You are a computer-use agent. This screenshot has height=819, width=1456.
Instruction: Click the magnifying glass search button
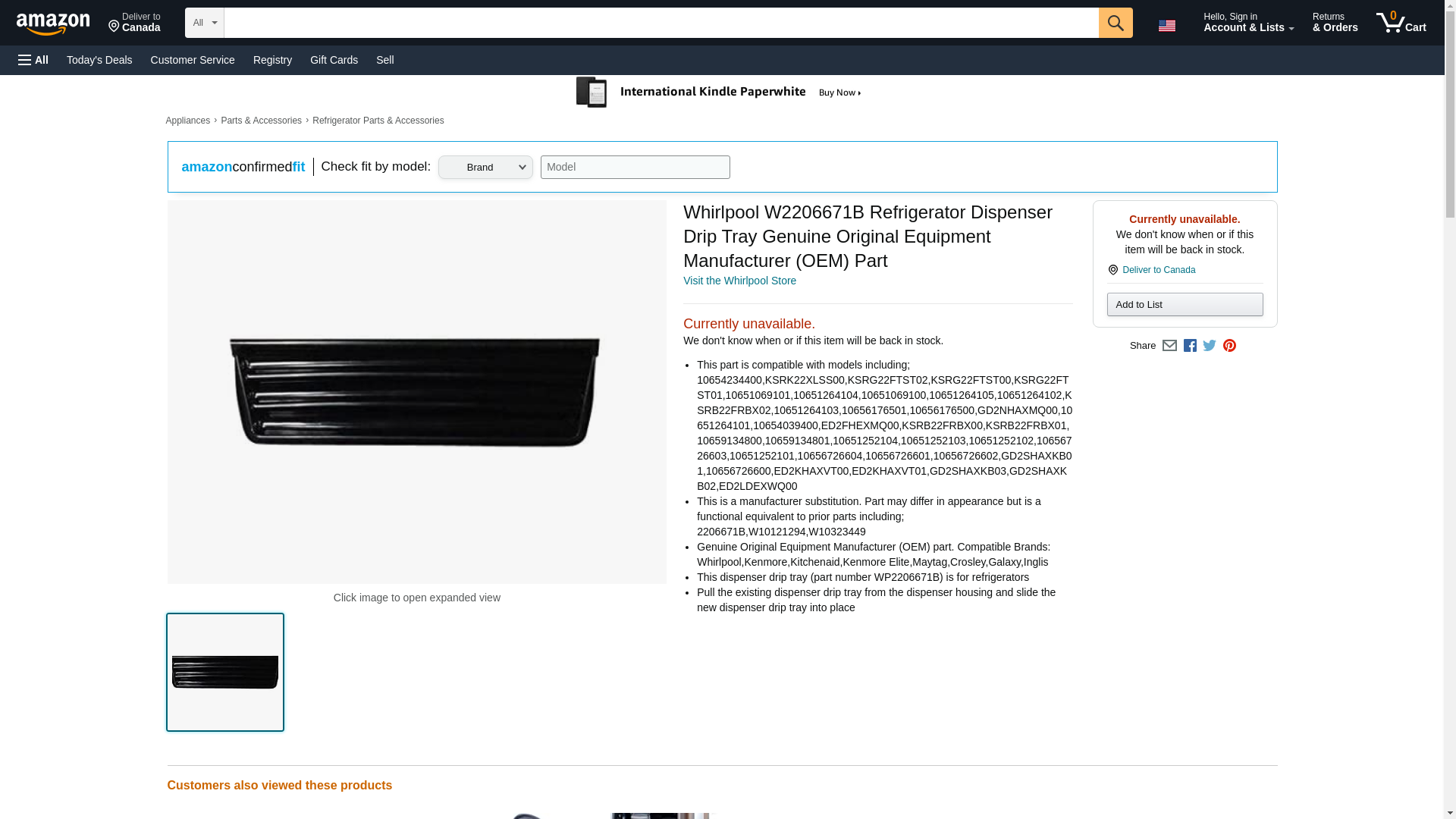click(1115, 23)
